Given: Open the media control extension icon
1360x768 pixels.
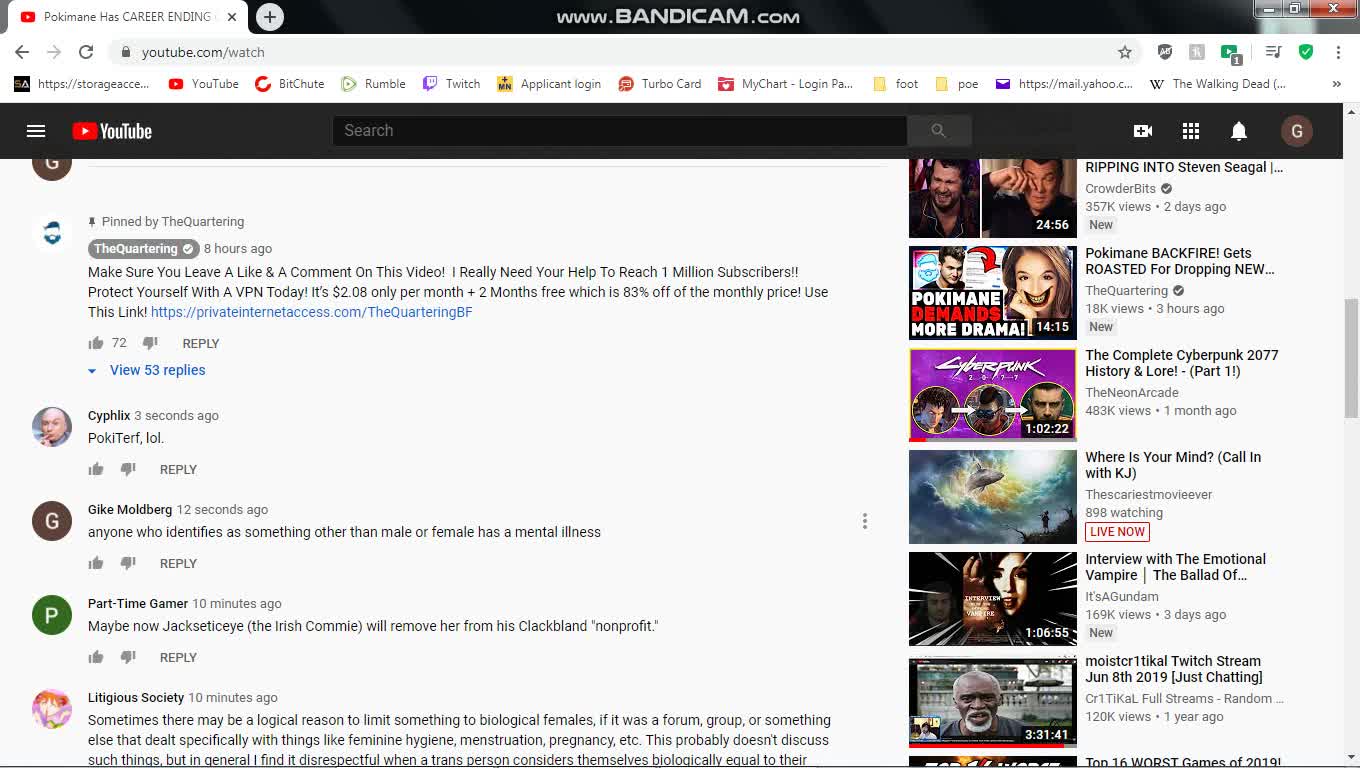Looking at the screenshot, I should coord(1273,52).
